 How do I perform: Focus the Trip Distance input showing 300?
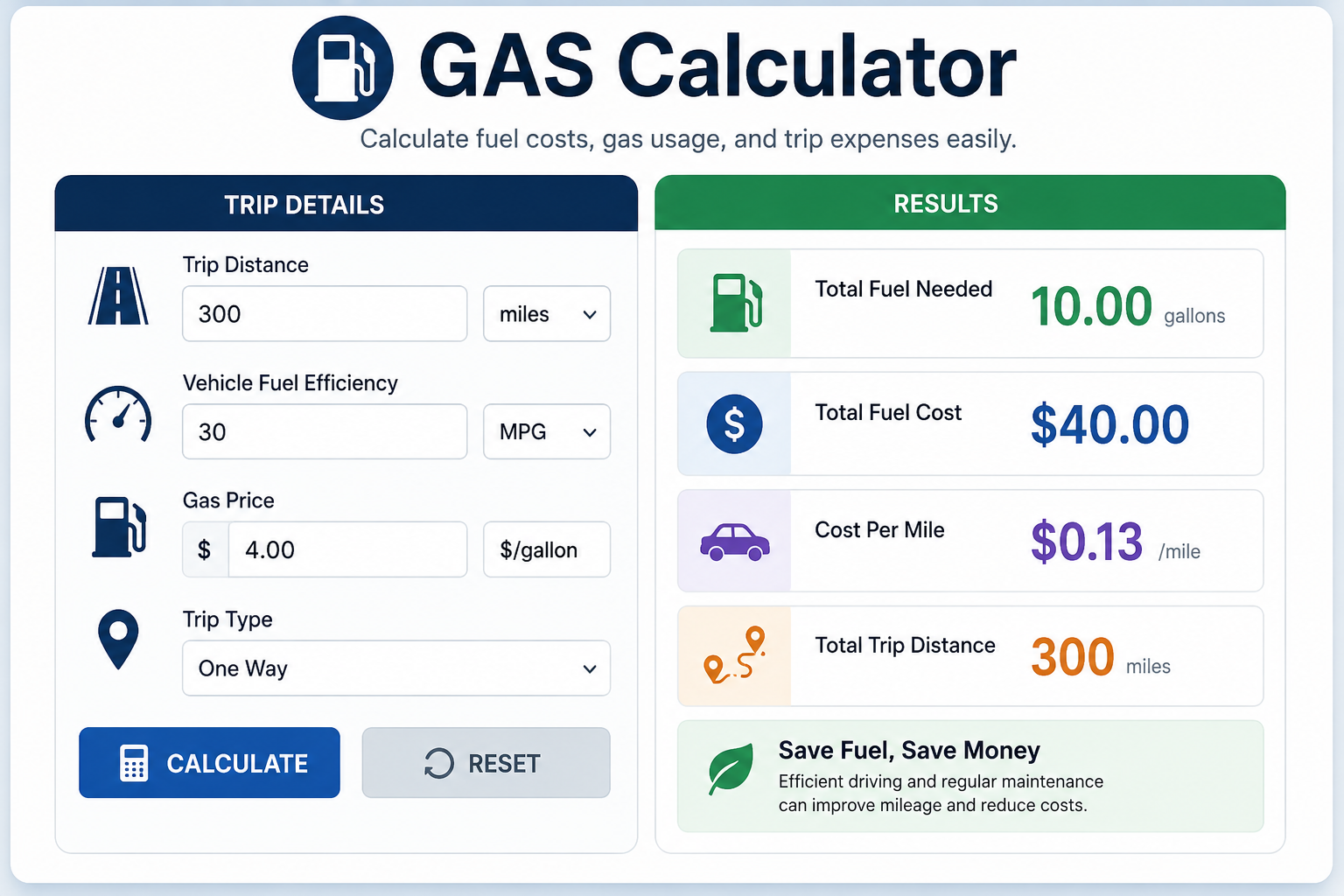click(325, 313)
